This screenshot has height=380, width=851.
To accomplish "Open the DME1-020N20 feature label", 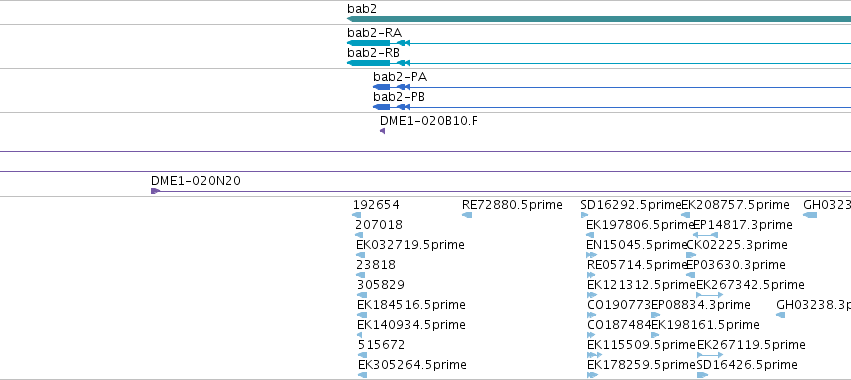I will coord(195,181).
